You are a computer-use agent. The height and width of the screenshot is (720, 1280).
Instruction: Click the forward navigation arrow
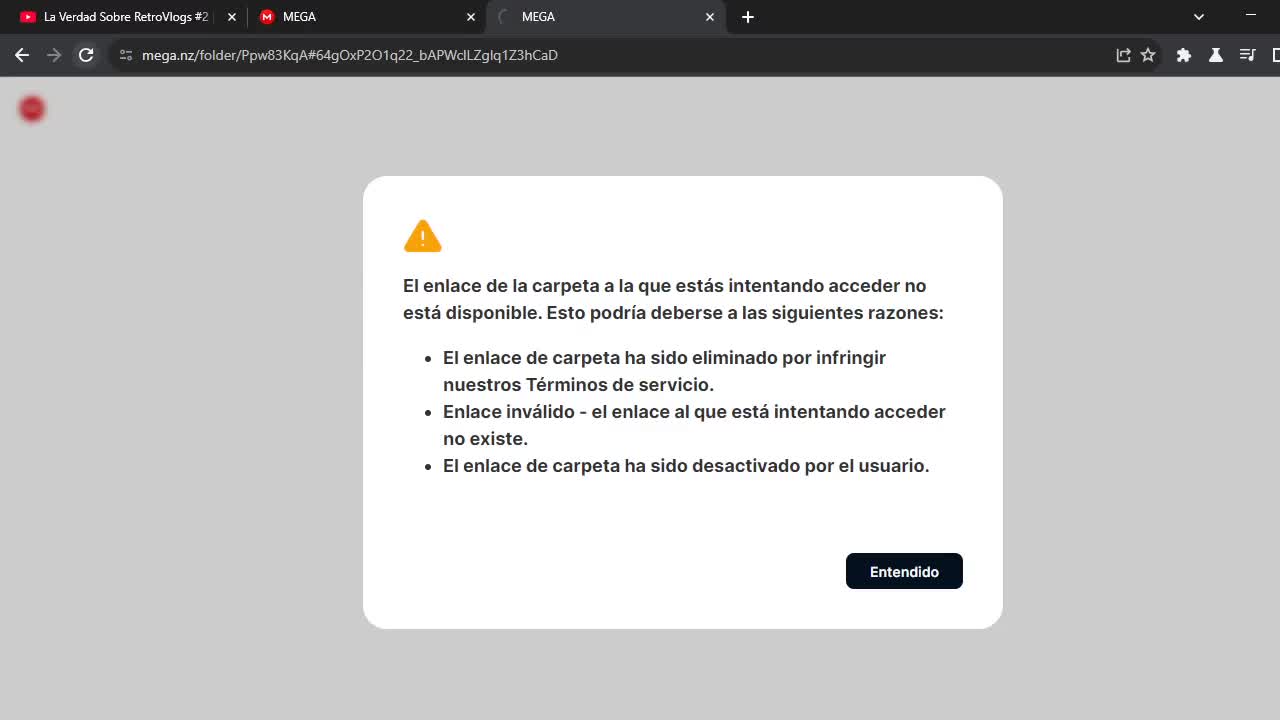point(54,55)
